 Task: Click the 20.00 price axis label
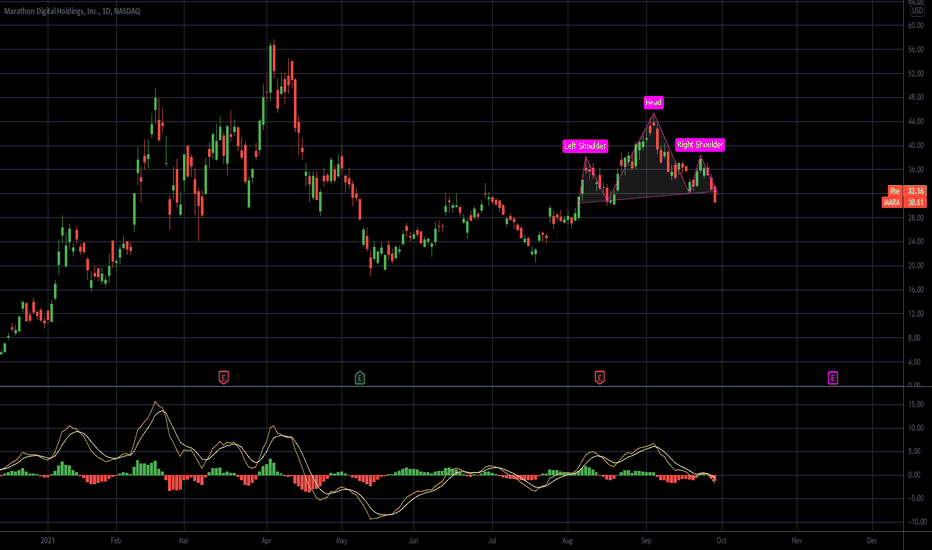915,266
